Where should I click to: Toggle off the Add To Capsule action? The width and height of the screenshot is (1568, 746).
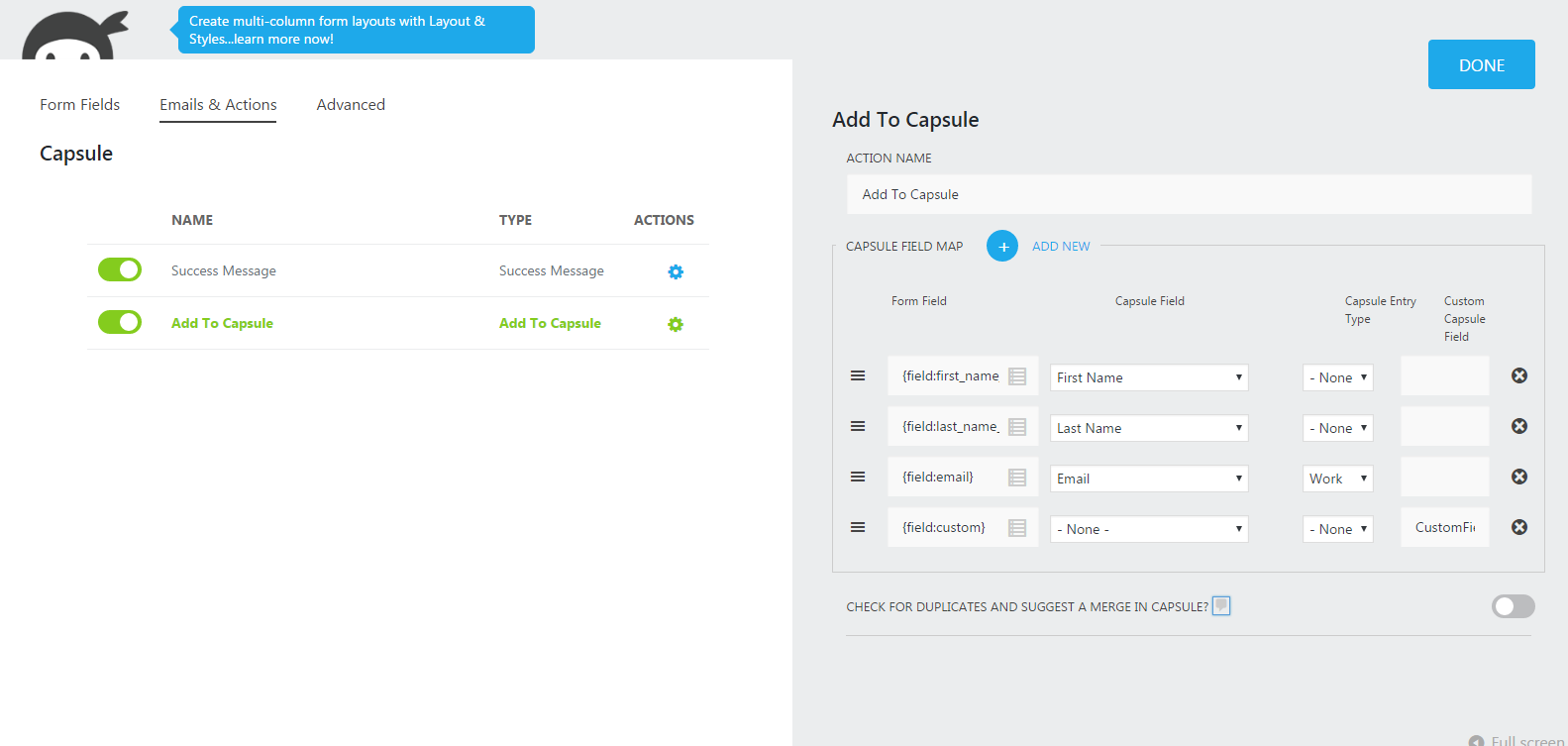click(x=120, y=322)
